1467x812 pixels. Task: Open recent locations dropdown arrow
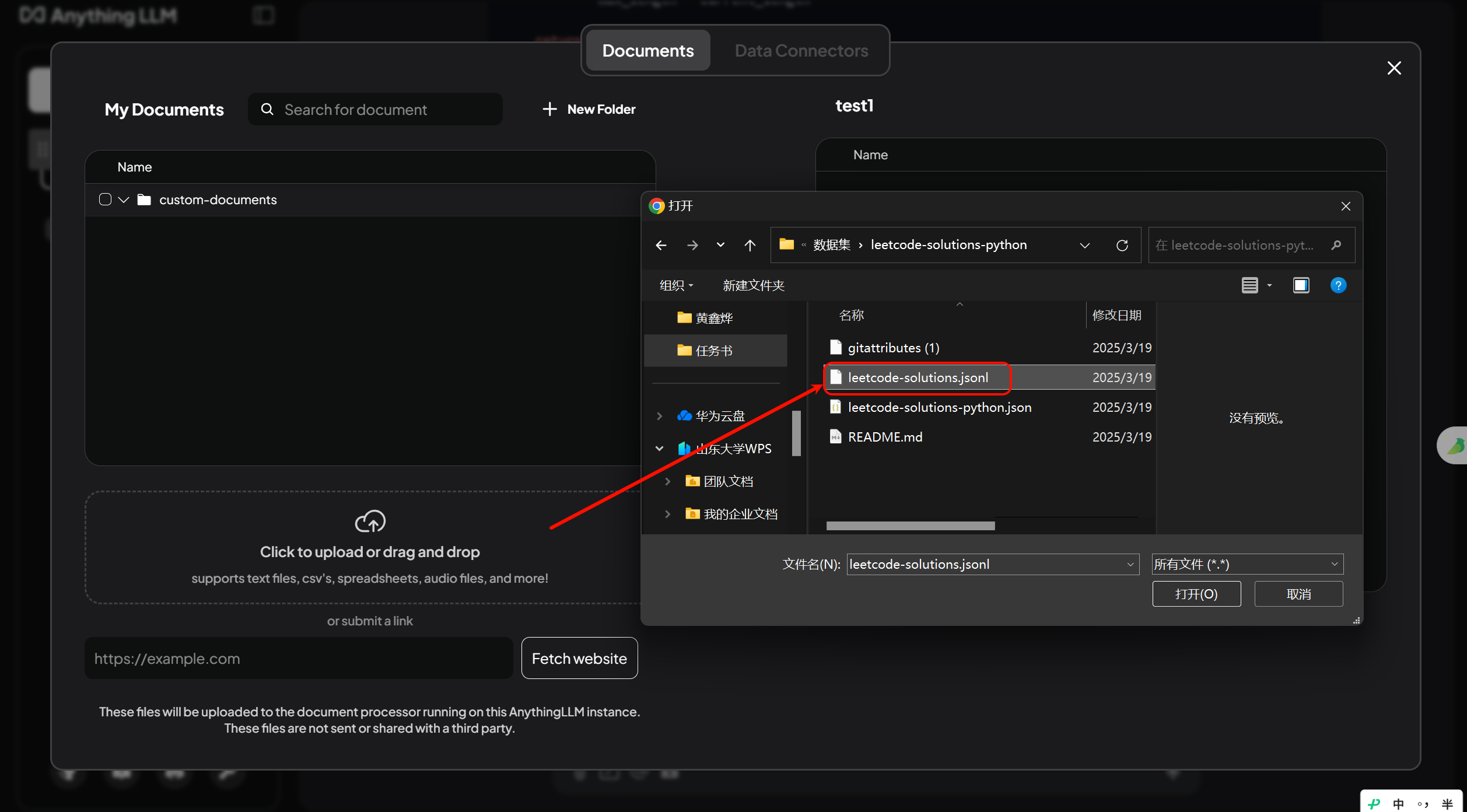(x=720, y=245)
